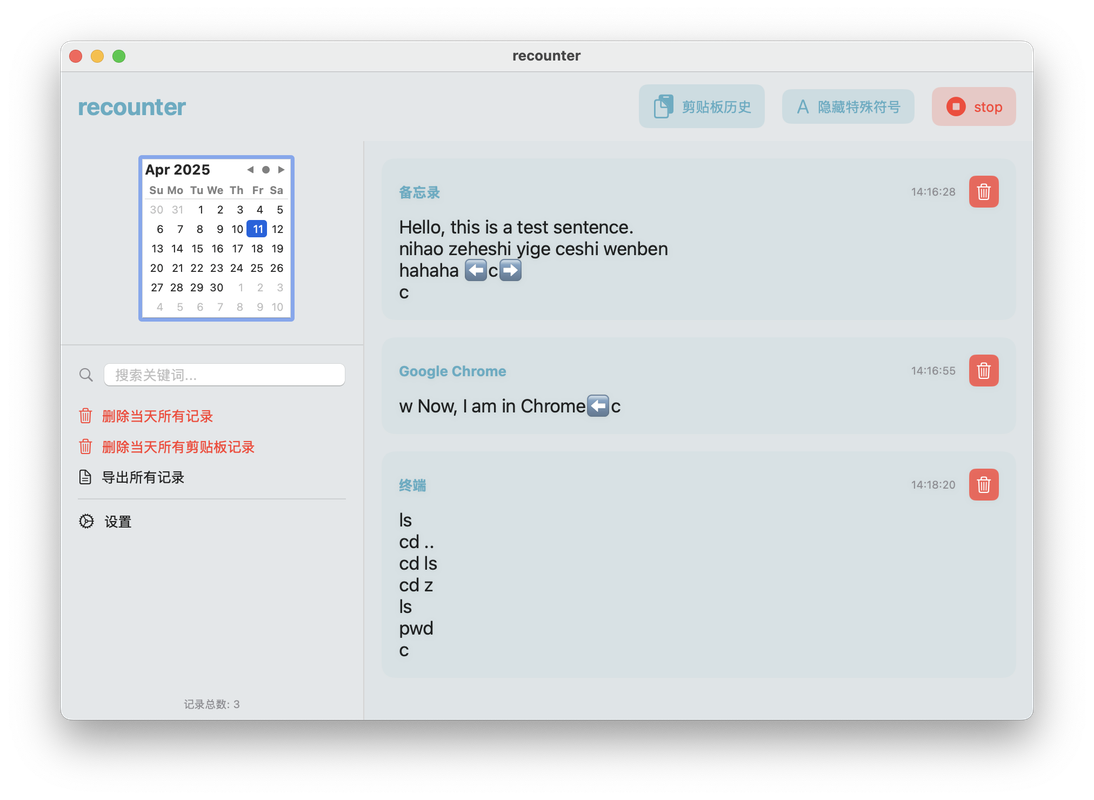Click the 'pwd' line in 终端 record

click(417, 629)
